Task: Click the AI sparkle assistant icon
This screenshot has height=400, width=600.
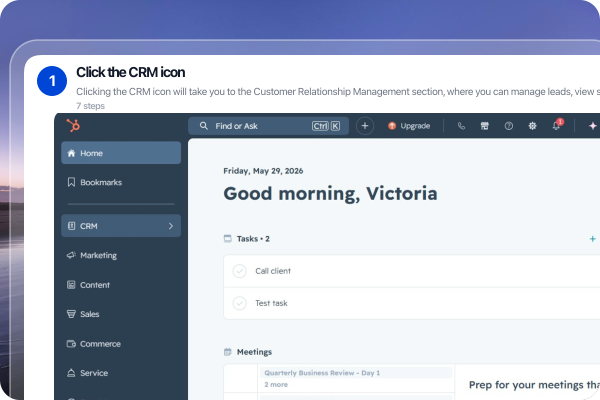Action: tap(593, 126)
